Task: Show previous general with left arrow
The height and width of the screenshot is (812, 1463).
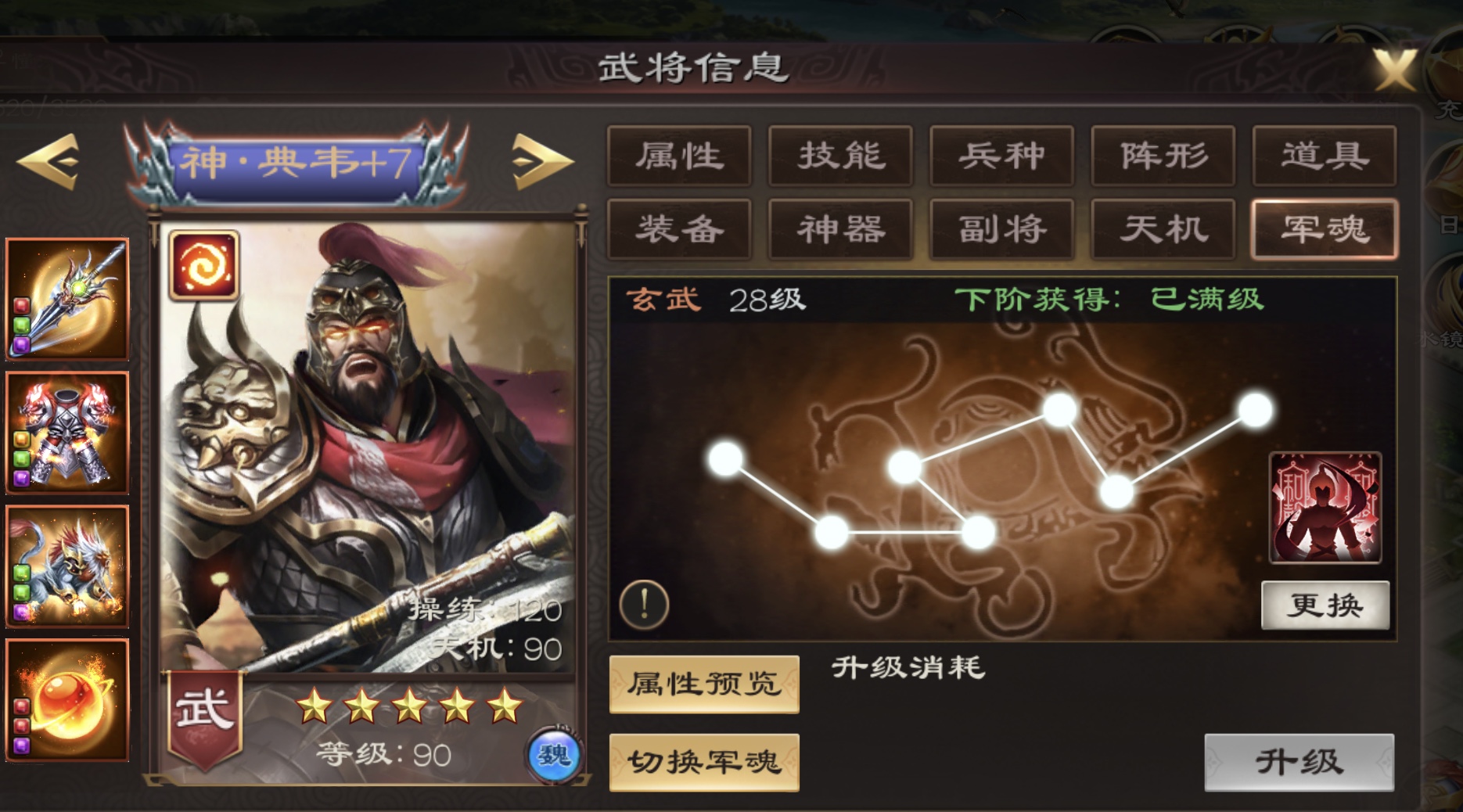Action: click(49, 161)
